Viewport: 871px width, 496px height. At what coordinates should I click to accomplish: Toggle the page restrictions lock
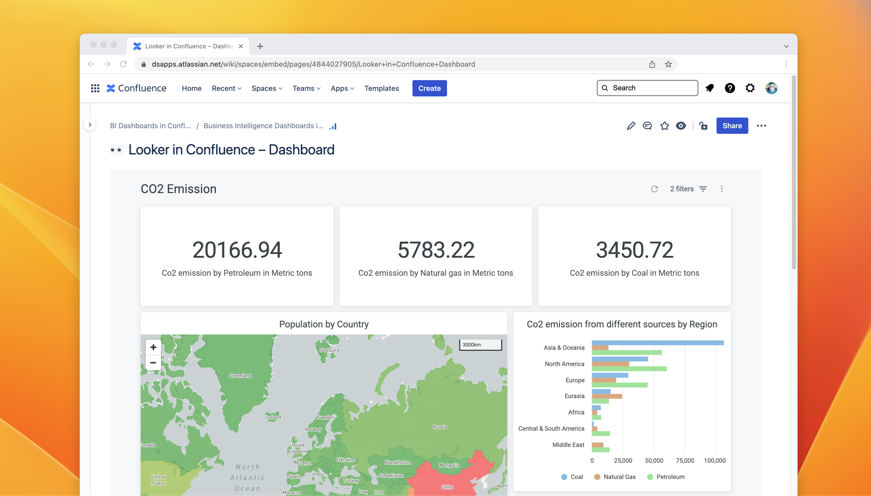(703, 126)
